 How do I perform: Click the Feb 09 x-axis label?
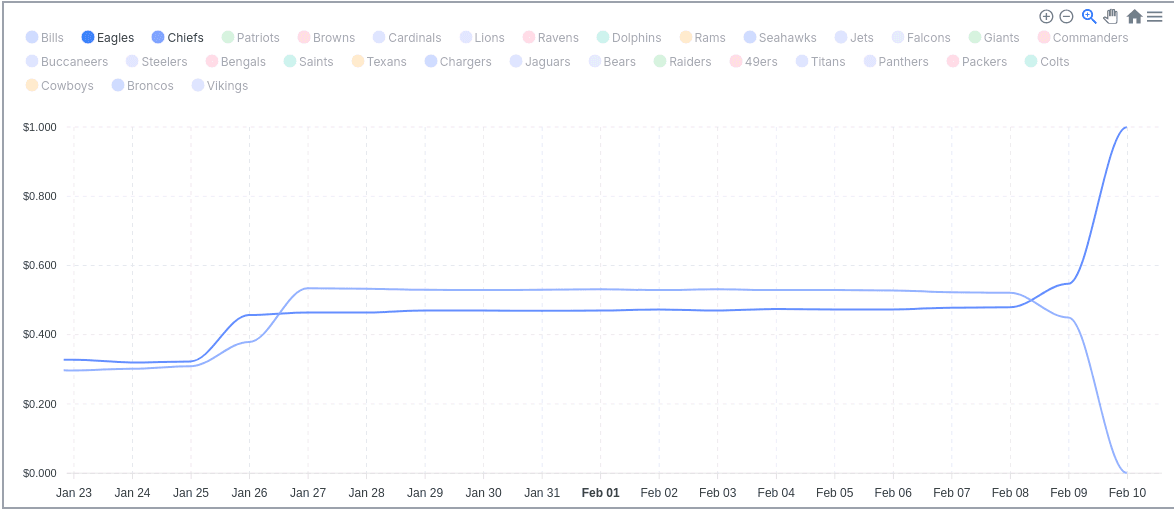[1068, 493]
